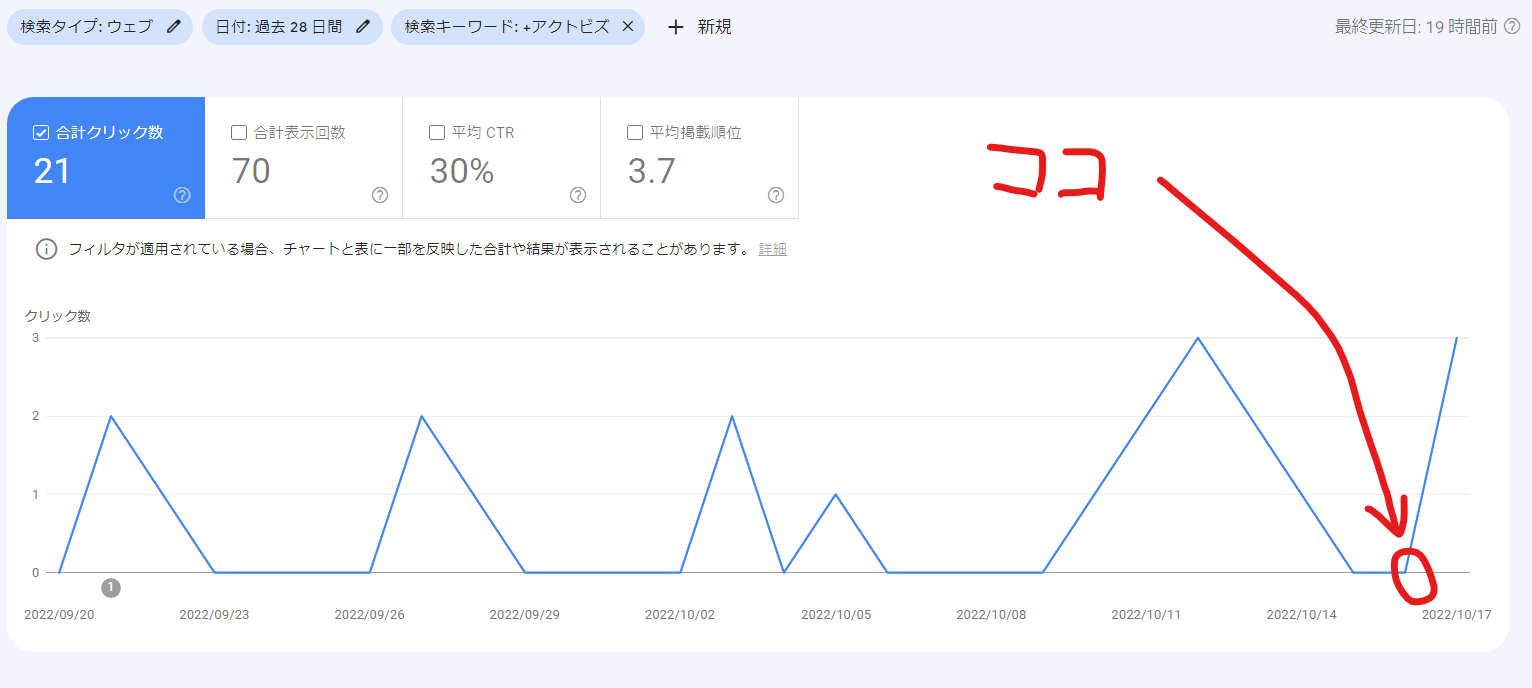Click the 2022/10/08 date label
This screenshot has height=688, width=1532.
pos(991,614)
